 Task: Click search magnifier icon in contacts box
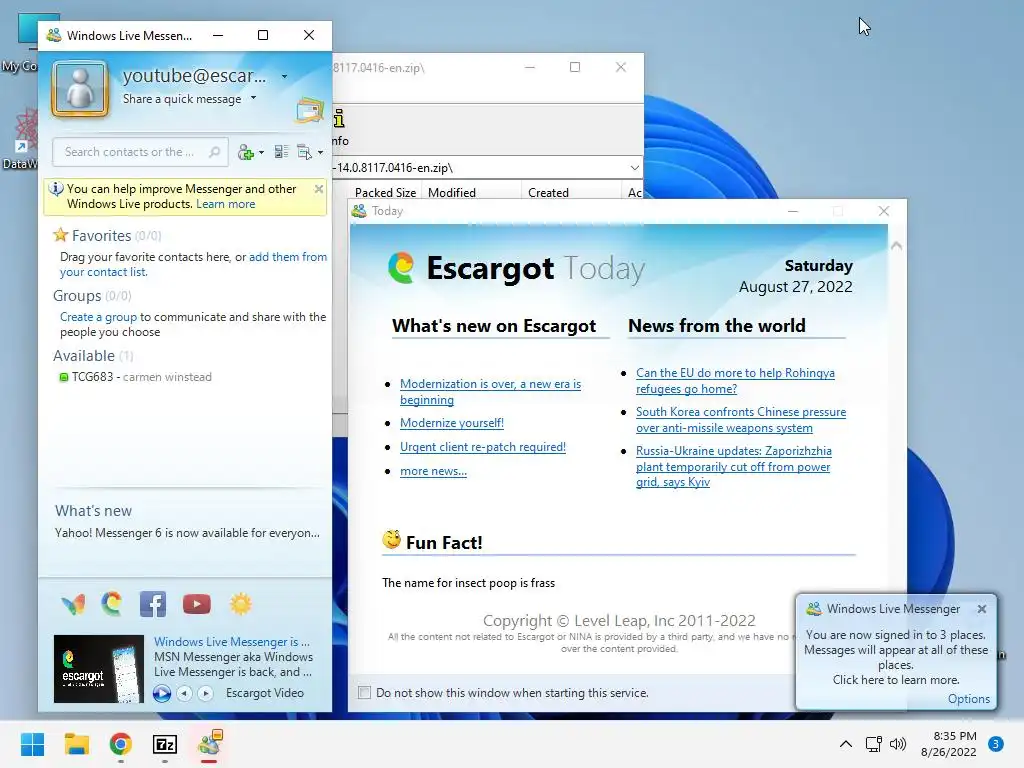click(214, 152)
